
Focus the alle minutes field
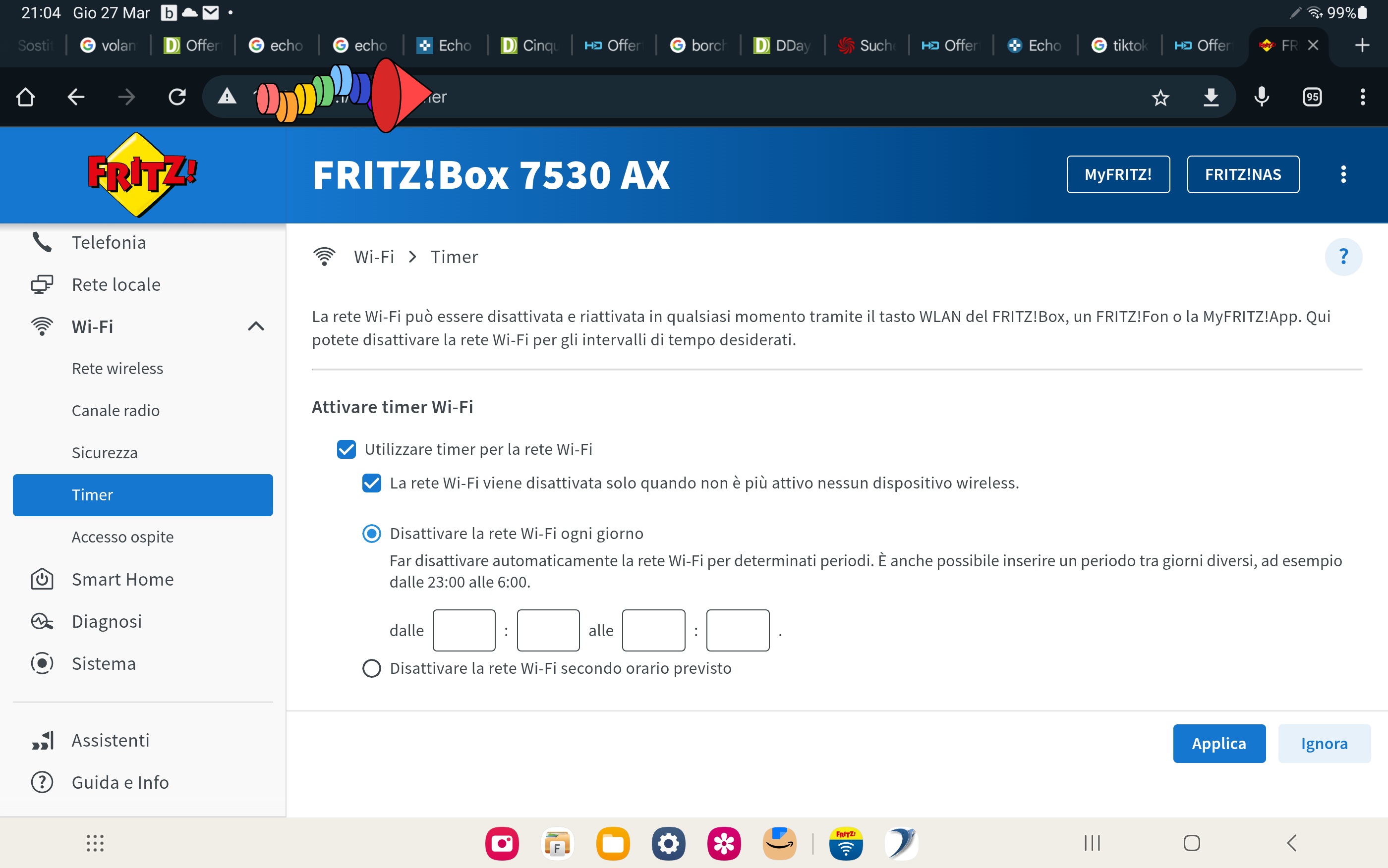737,630
